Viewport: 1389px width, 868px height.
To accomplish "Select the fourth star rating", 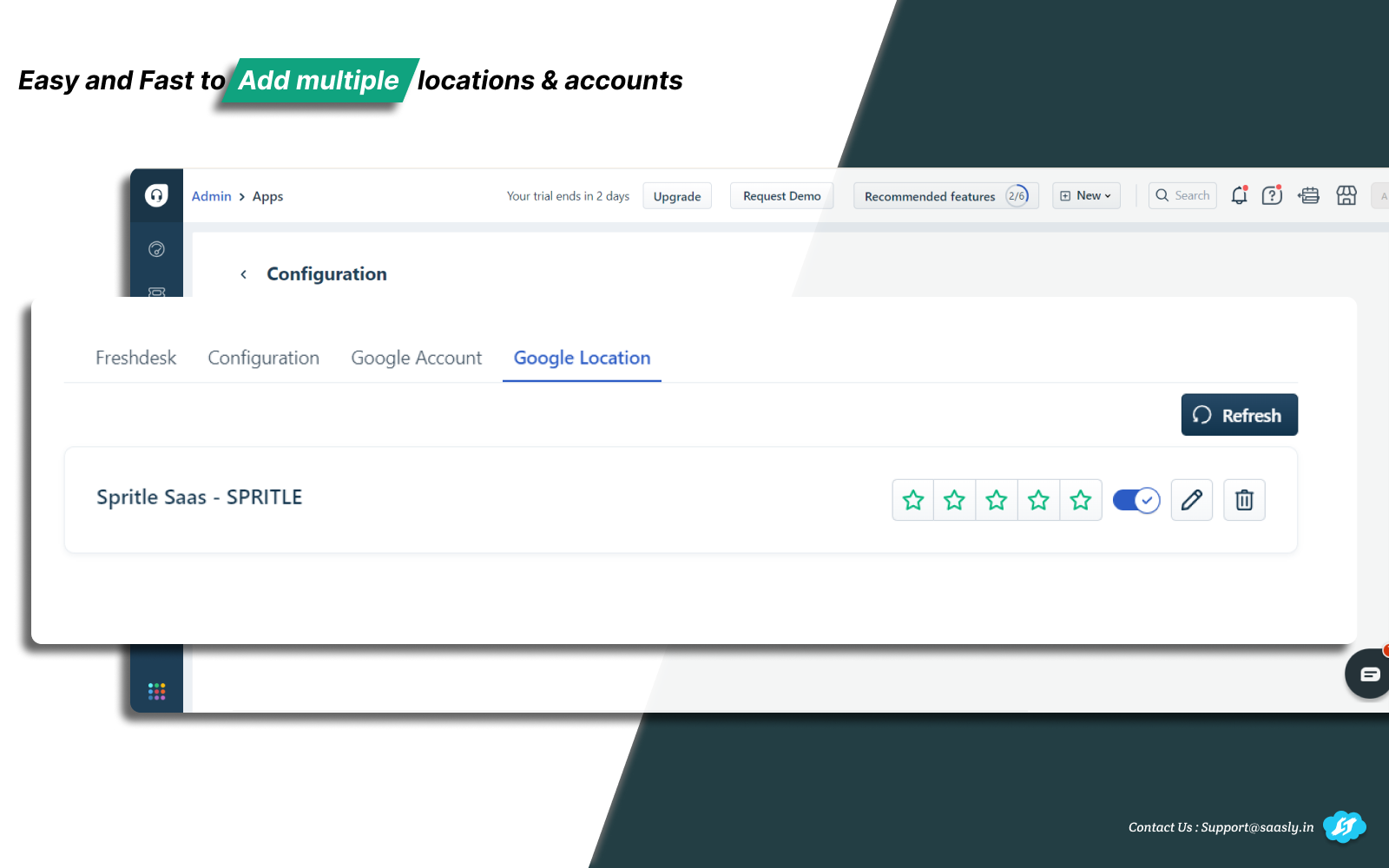I will (x=1038, y=500).
